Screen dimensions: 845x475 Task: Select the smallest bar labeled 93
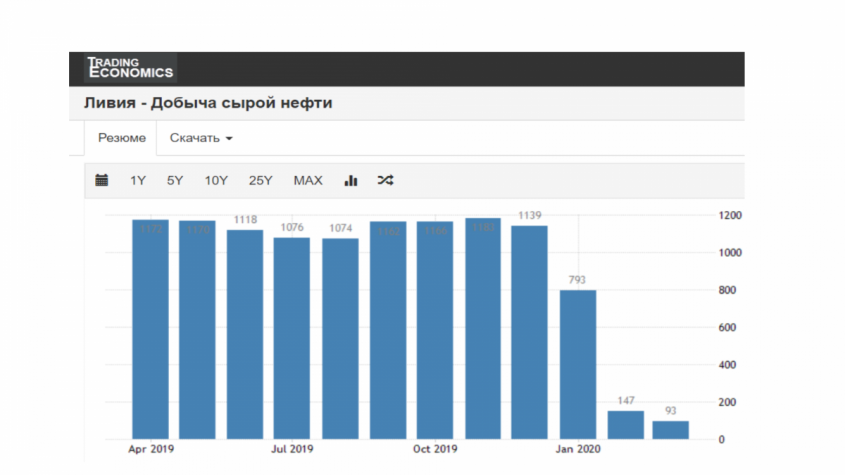coord(671,430)
